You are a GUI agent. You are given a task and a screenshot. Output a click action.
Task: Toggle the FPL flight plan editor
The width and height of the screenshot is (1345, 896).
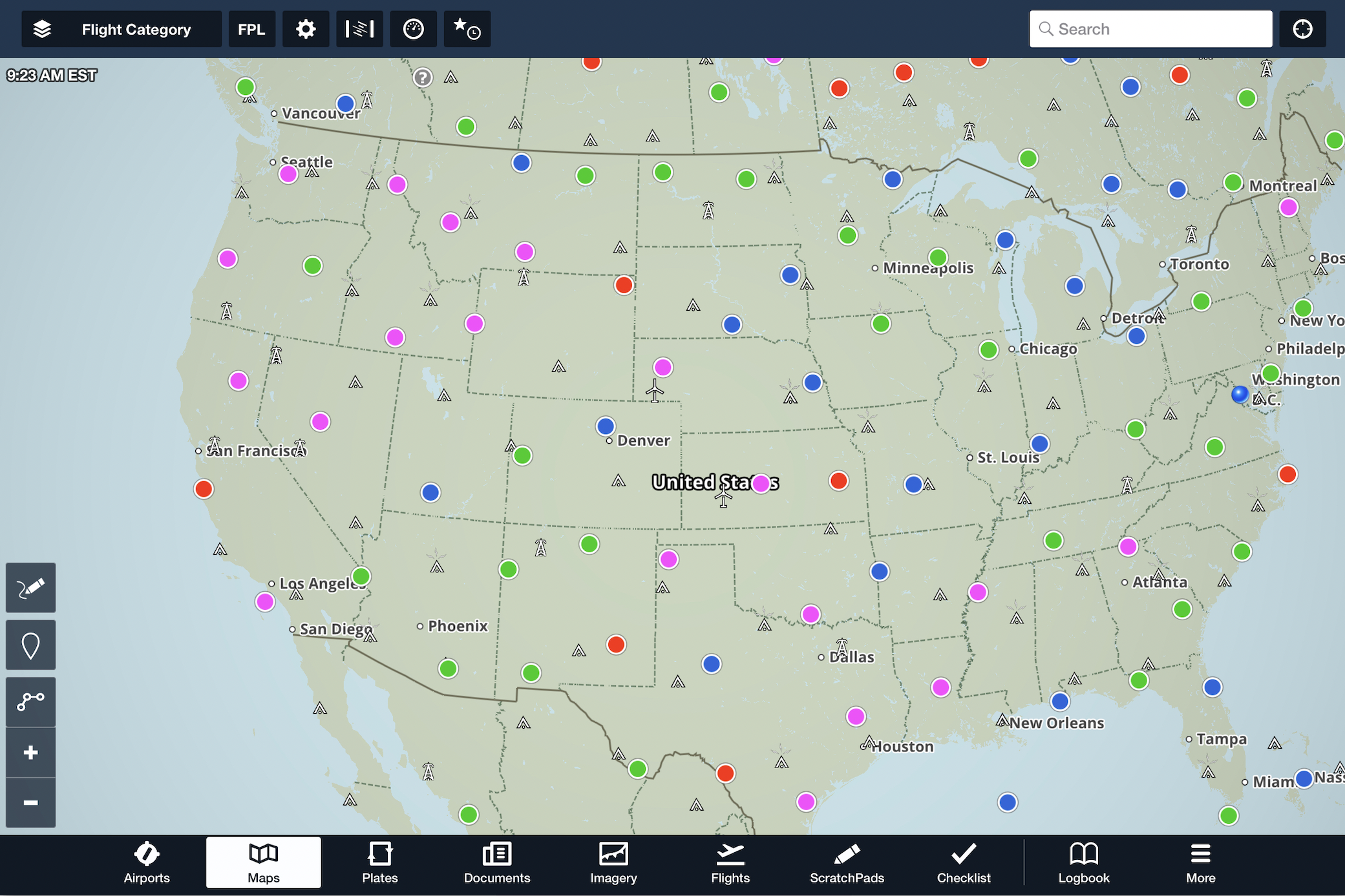click(x=251, y=29)
